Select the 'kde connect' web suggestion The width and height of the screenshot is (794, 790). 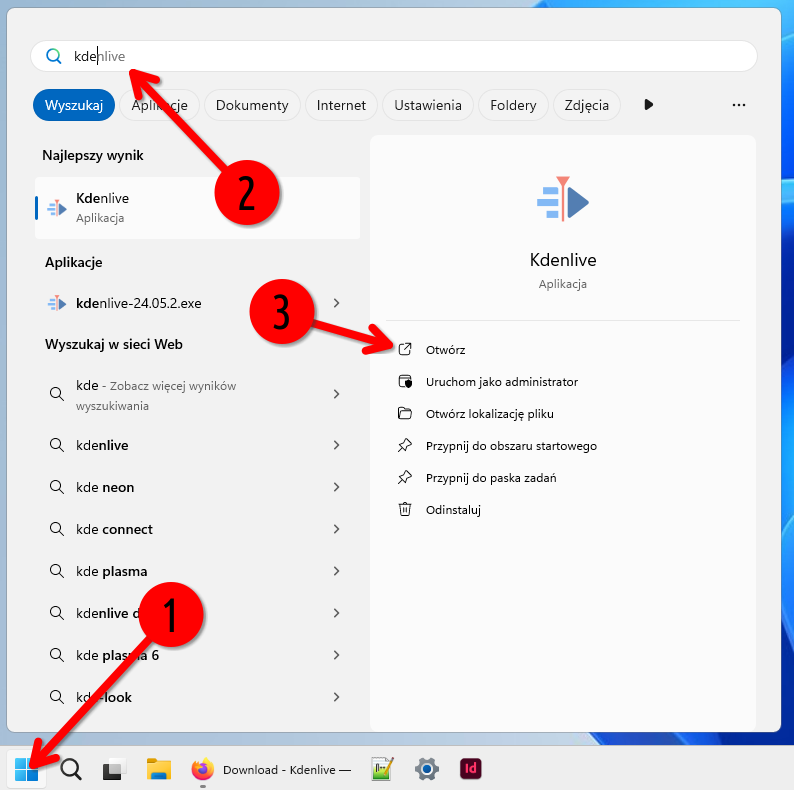197,529
